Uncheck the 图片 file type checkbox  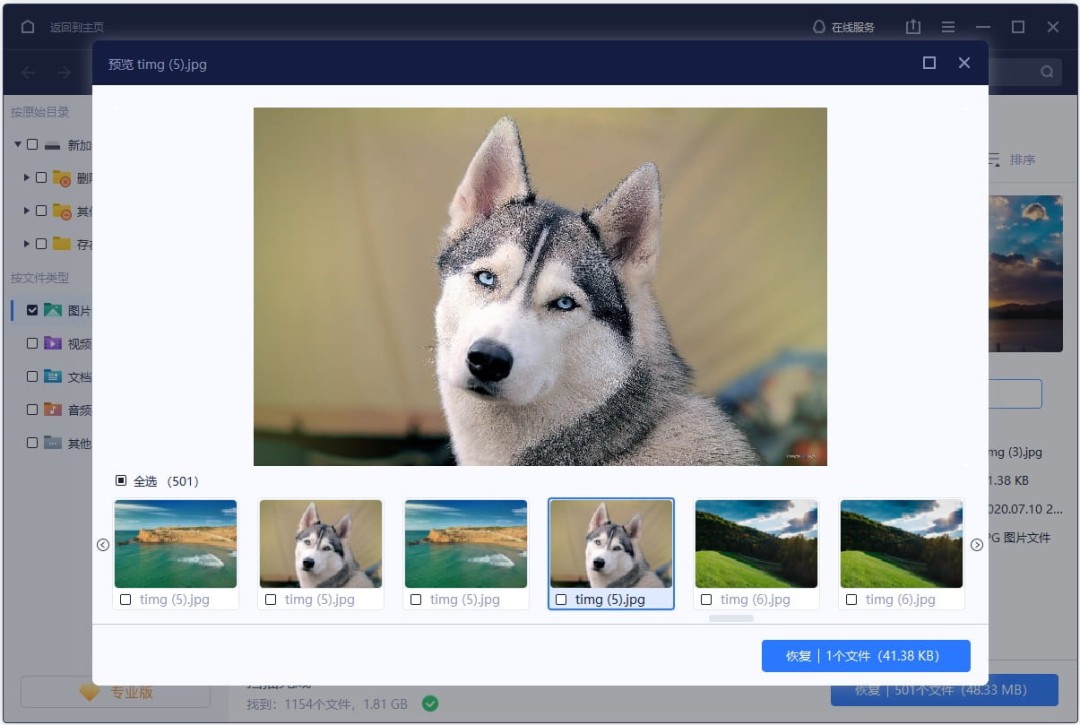(32, 310)
